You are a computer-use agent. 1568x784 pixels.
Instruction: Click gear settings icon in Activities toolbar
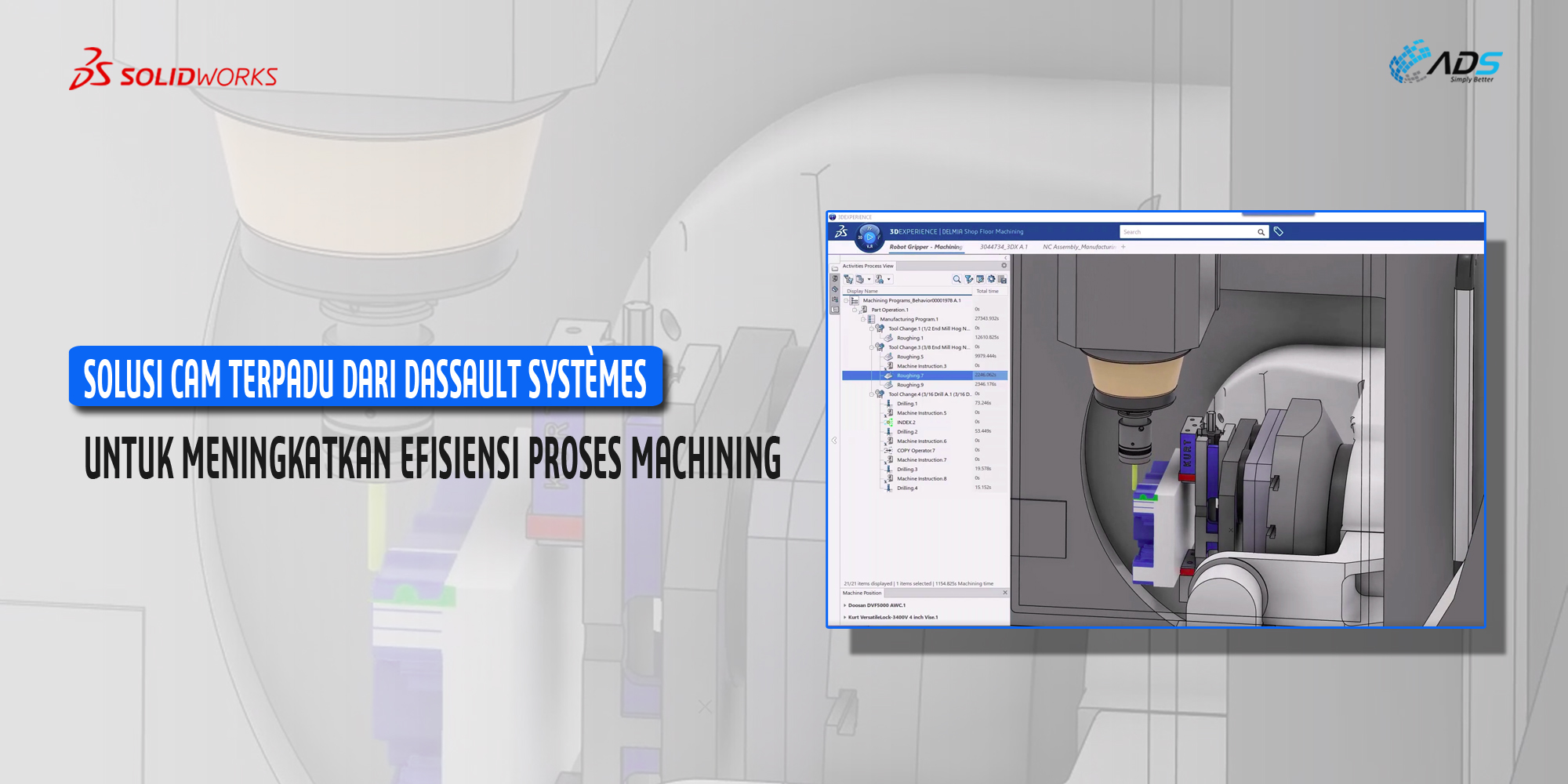pos(991,279)
